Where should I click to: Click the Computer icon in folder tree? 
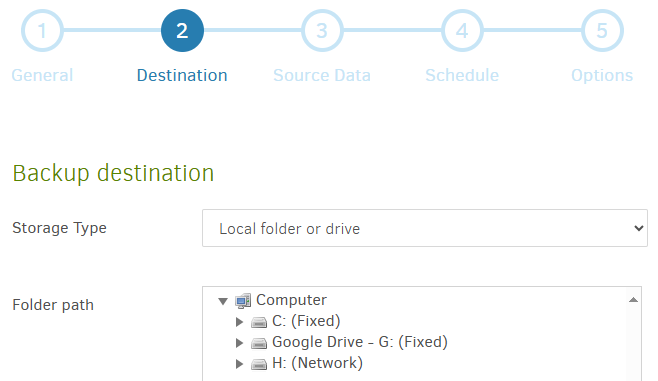point(243,300)
